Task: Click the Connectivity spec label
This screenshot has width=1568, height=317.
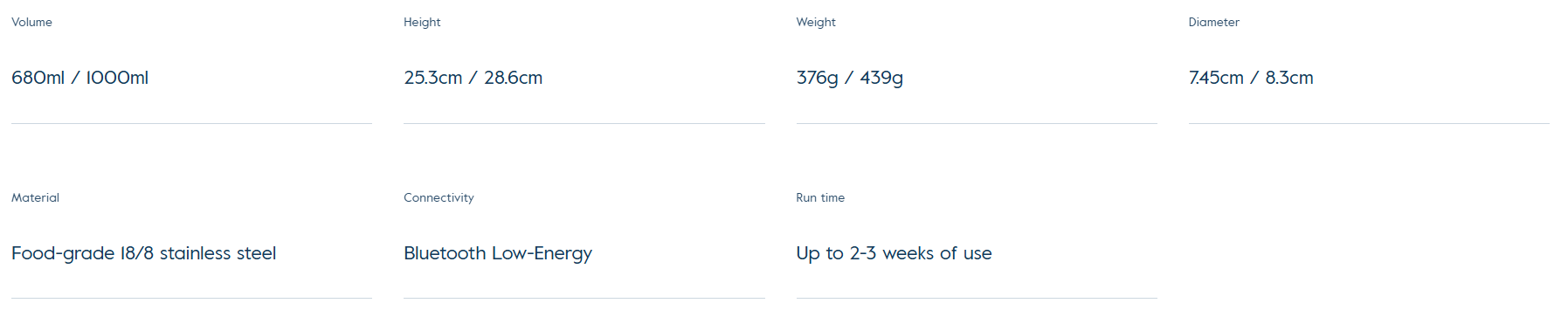Action: pyautogui.click(x=439, y=197)
